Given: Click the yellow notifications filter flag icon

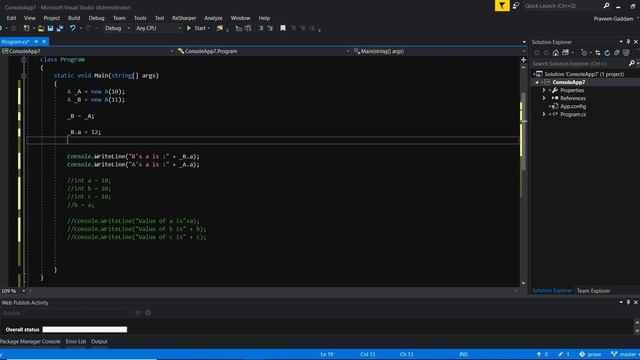Looking at the screenshot, I should coord(502,6).
